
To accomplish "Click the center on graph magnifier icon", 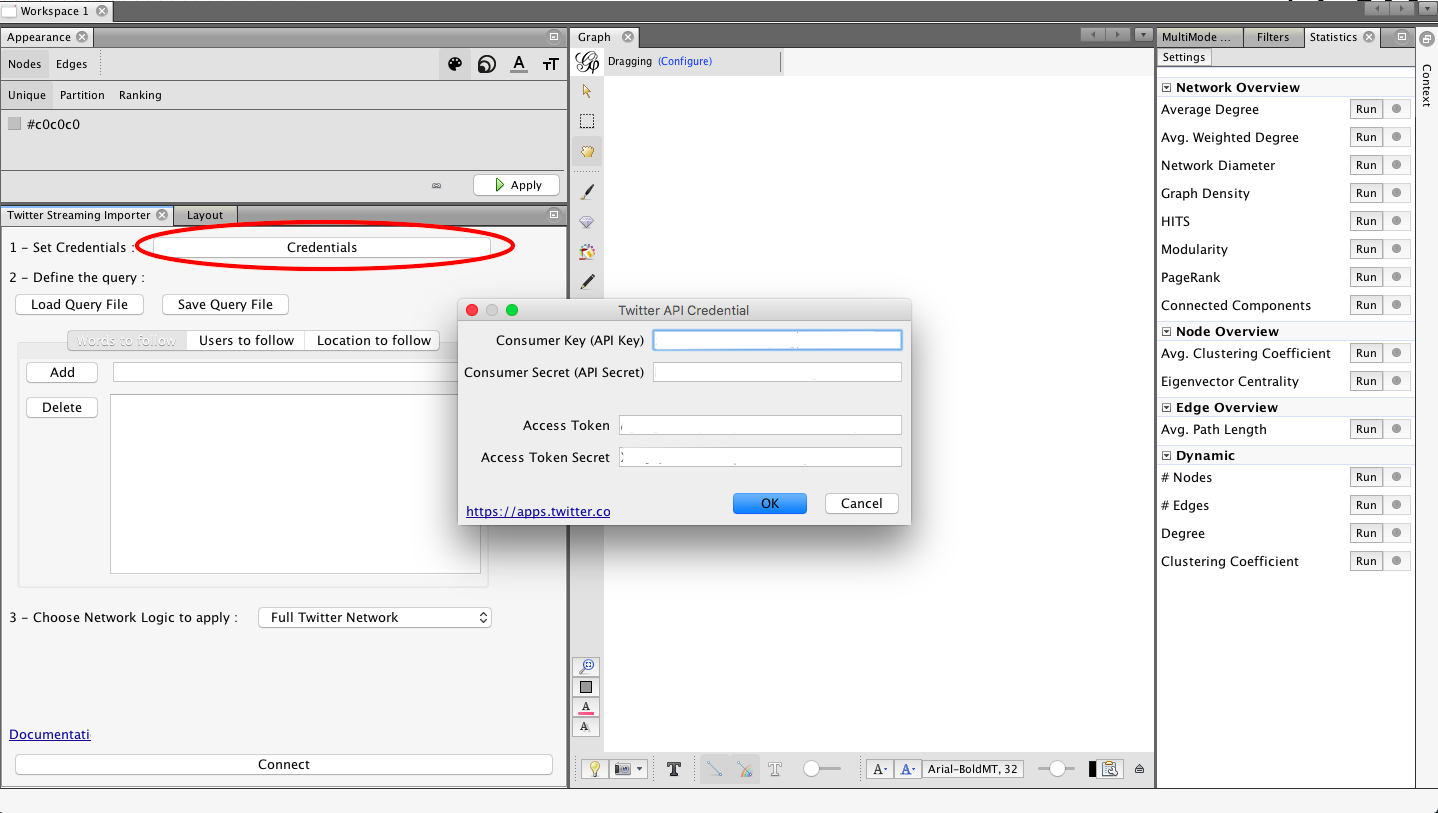I will [x=587, y=666].
